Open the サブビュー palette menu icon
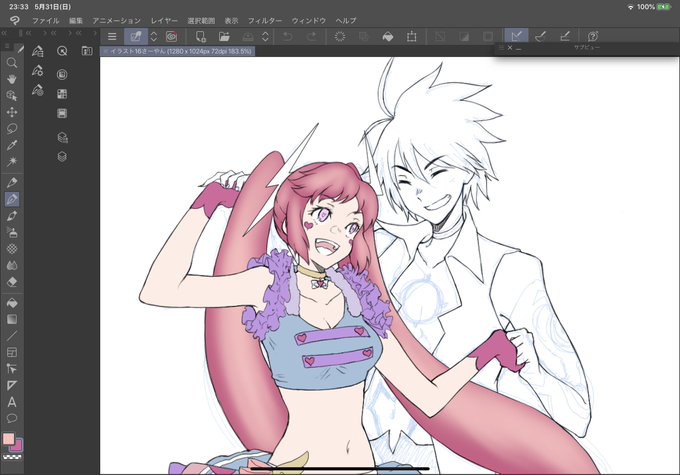Screen dimensions: 680x475 coord(501,47)
